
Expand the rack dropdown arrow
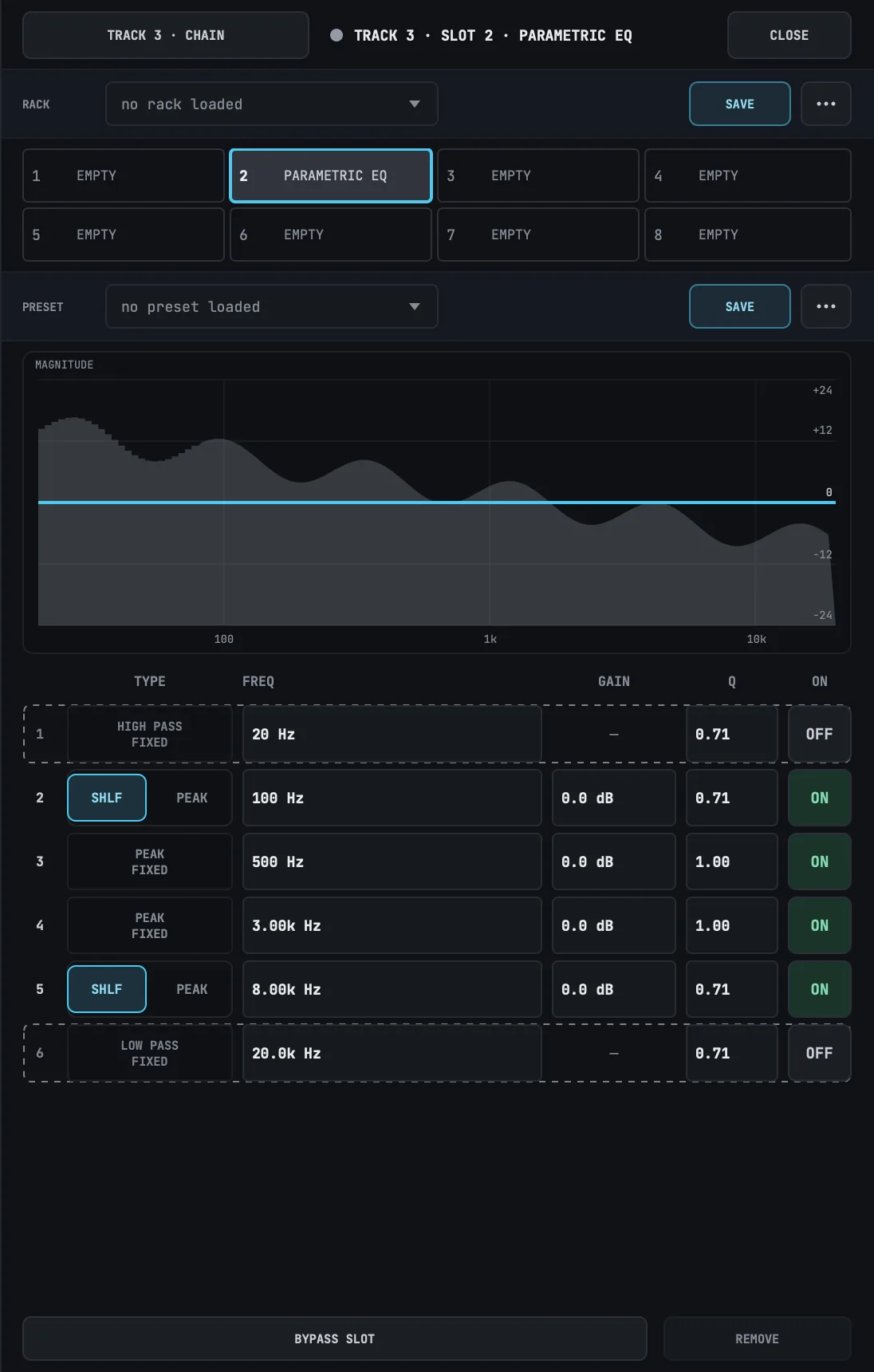click(414, 104)
